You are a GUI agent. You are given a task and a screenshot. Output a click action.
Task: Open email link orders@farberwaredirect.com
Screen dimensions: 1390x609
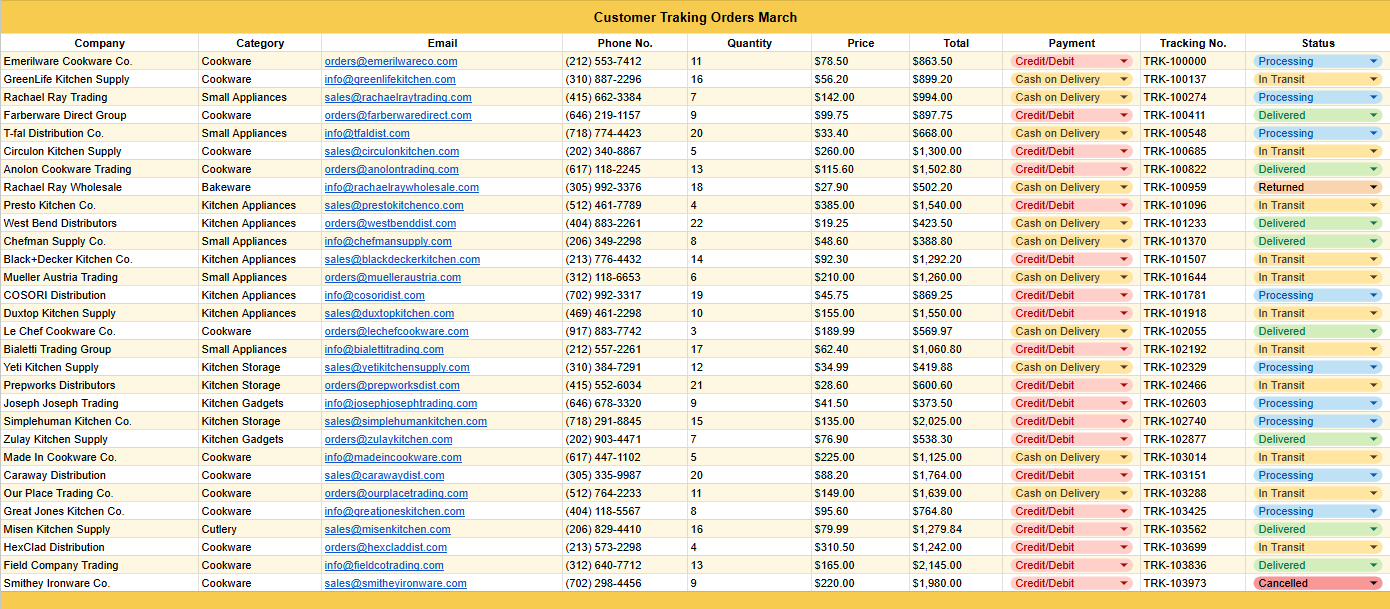[x=398, y=115]
